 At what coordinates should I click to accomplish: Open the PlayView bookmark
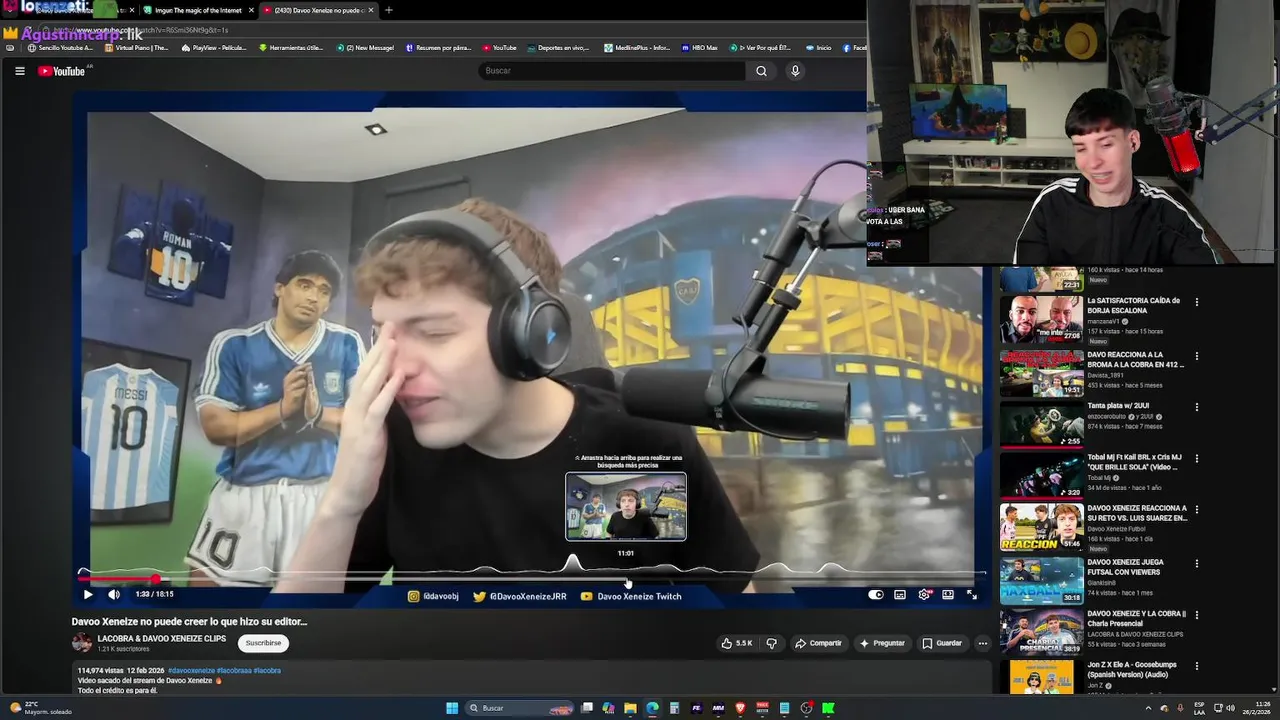[214, 47]
